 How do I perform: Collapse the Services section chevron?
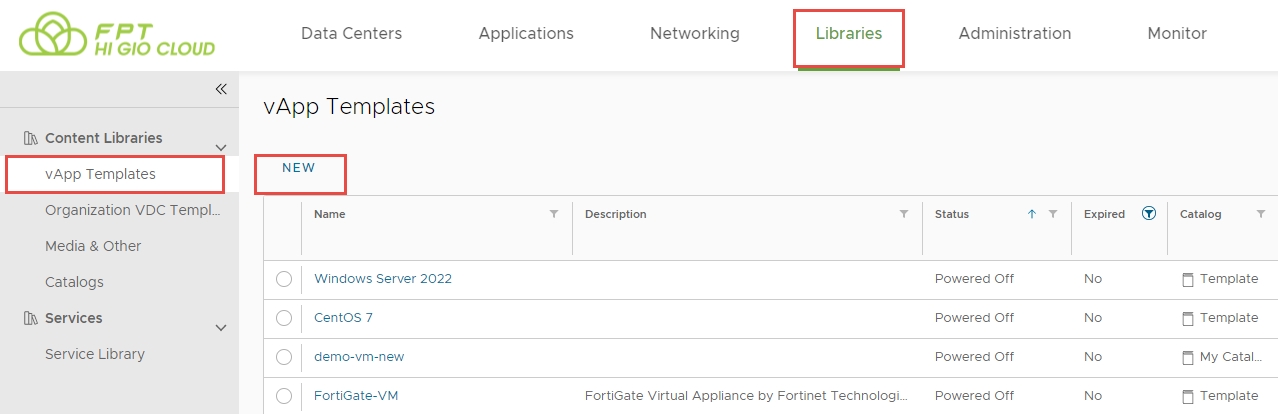(x=221, y=327)
